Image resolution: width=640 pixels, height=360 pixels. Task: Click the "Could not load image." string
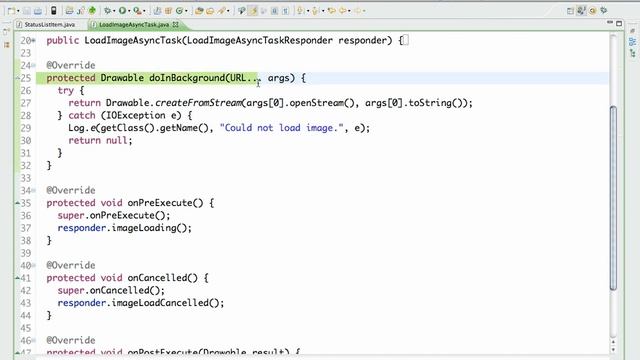pyautogui.click(x=282, y=128)
